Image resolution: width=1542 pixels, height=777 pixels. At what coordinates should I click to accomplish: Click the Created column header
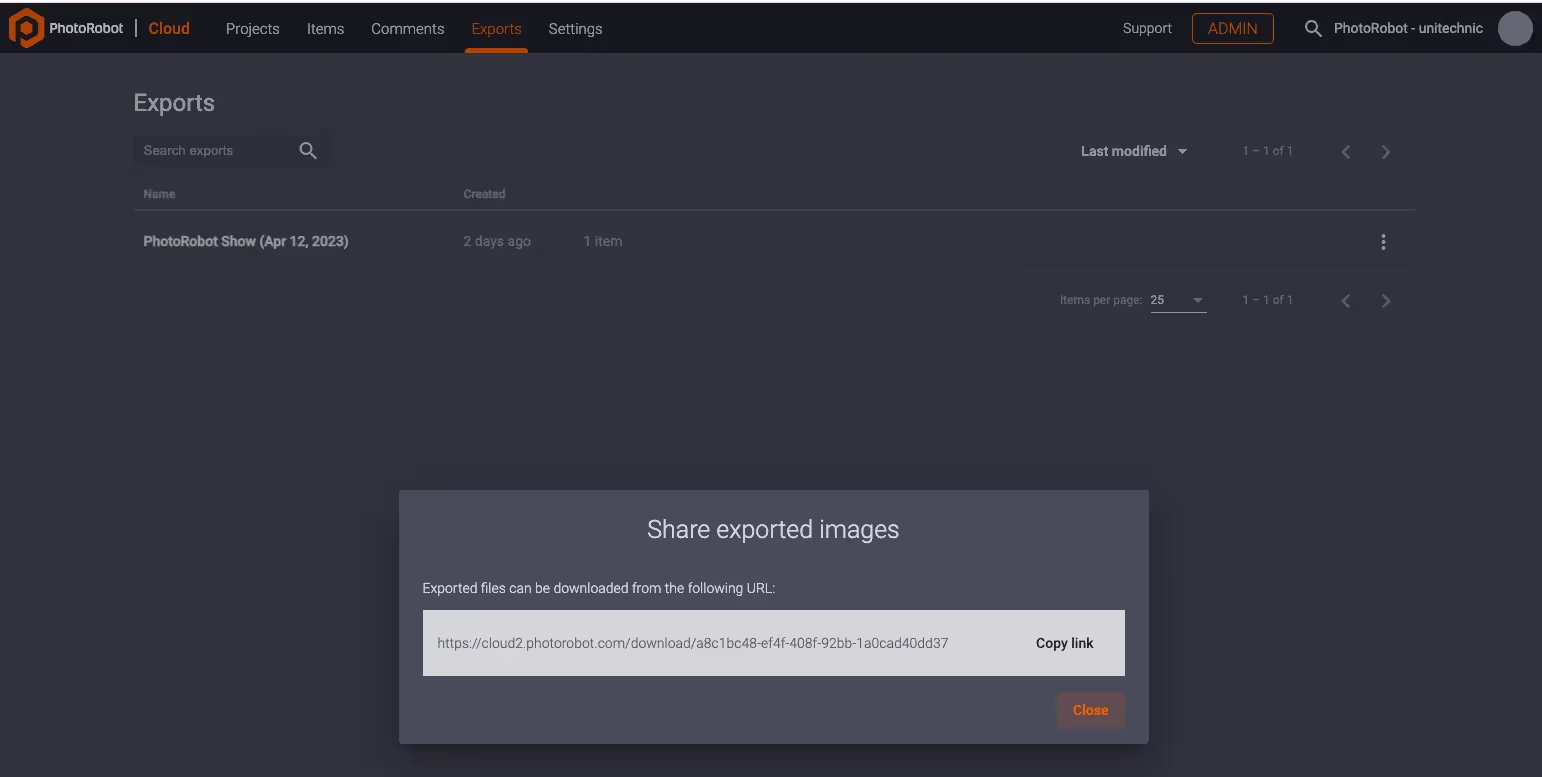click(484, 194)
